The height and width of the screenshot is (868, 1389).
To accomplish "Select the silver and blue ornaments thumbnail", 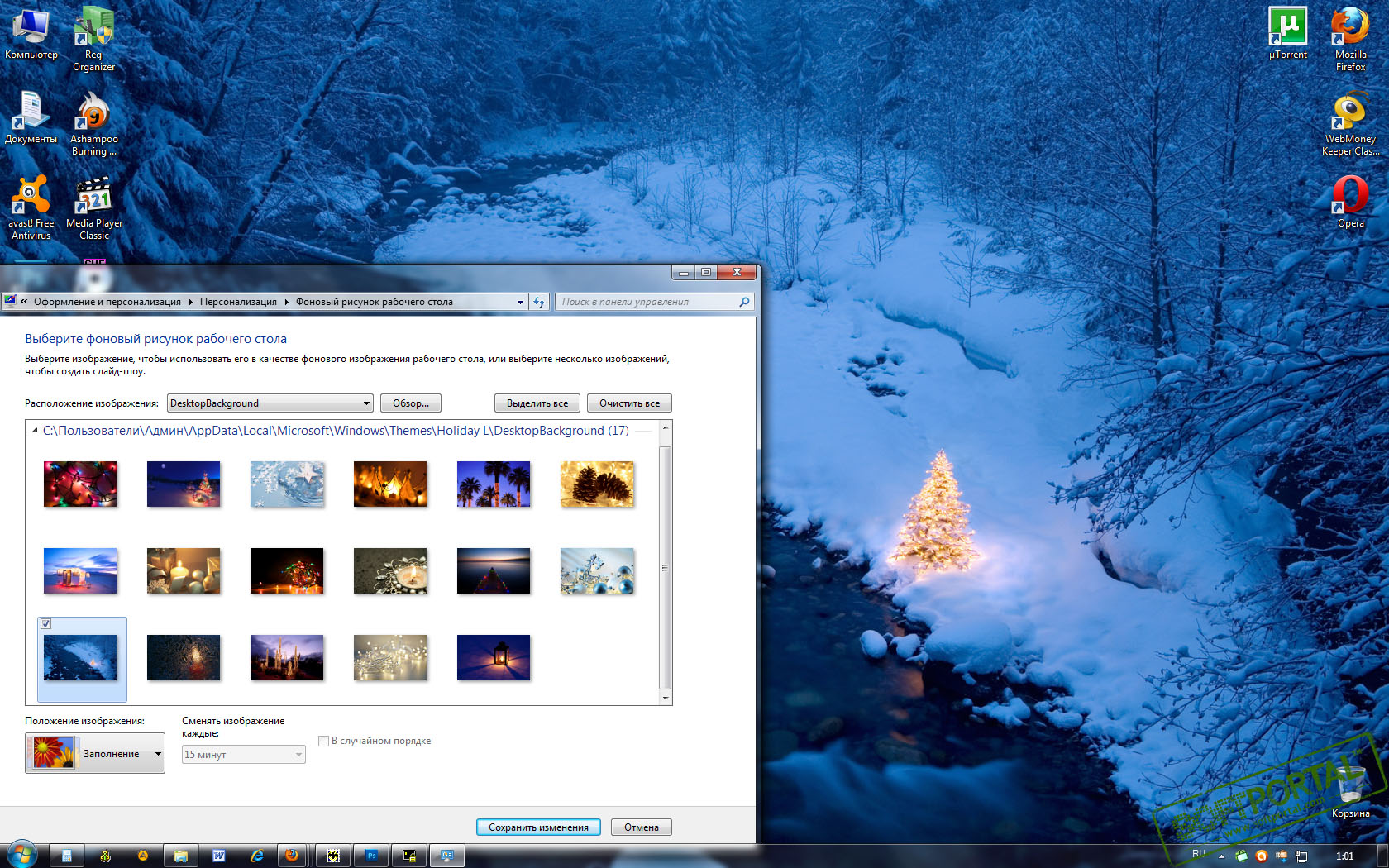I will (597, 570).
